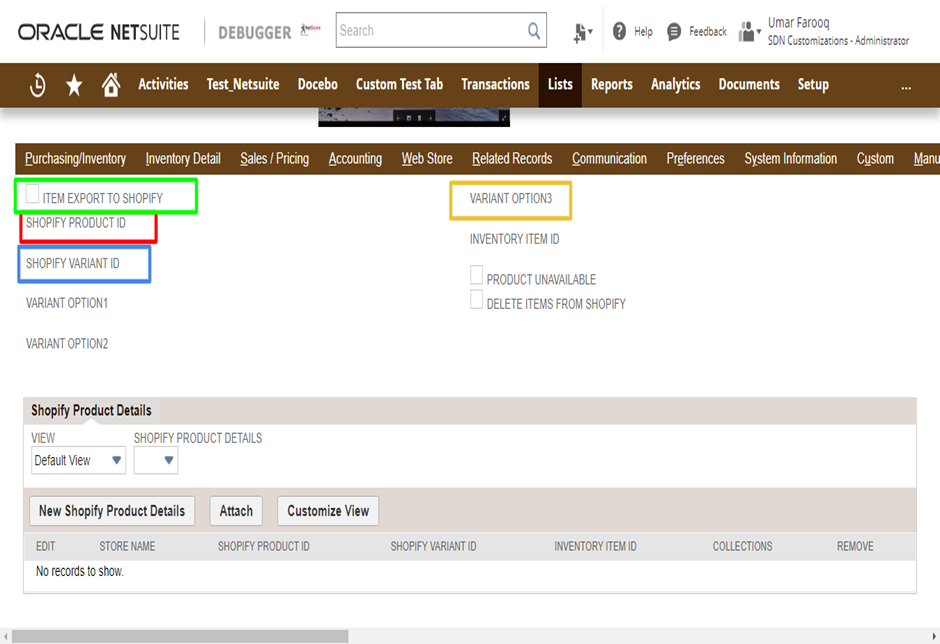Click the Variant Option1 field label
The height and width of the screenshot is (644, 940).
click(x=67, y=303)
